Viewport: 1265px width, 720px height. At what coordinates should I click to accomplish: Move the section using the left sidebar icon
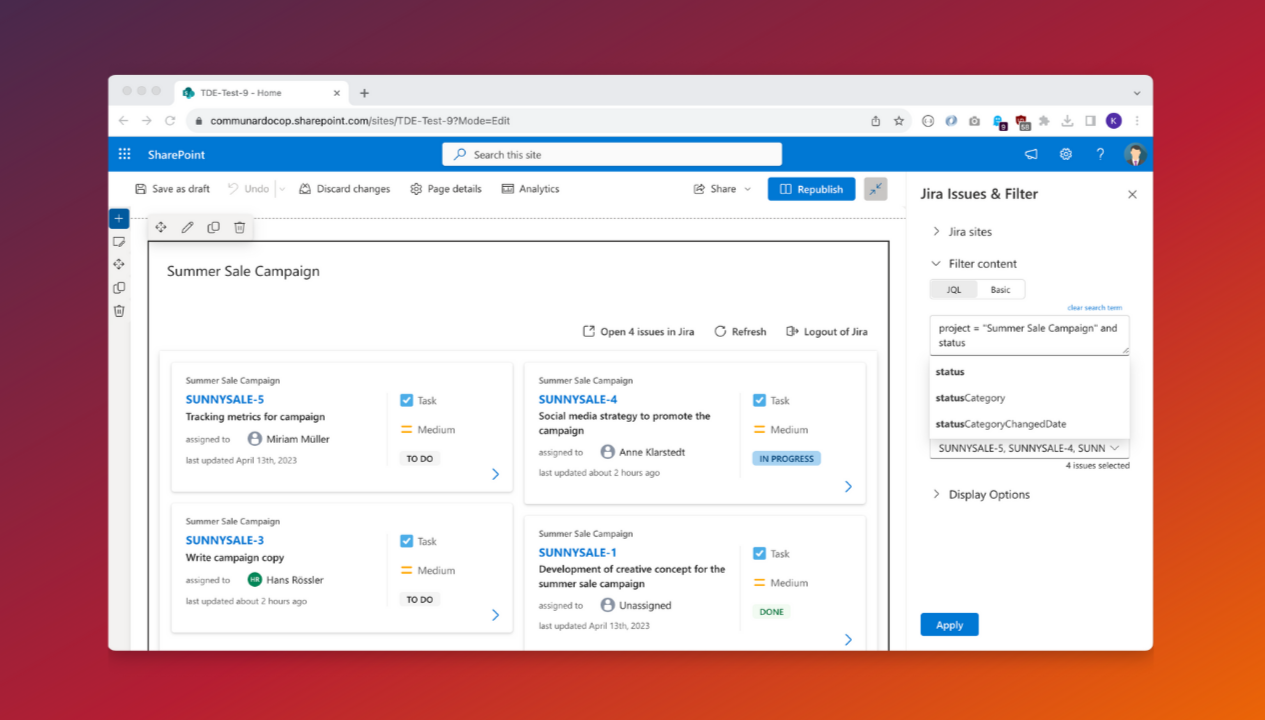(x=119, y=265)
